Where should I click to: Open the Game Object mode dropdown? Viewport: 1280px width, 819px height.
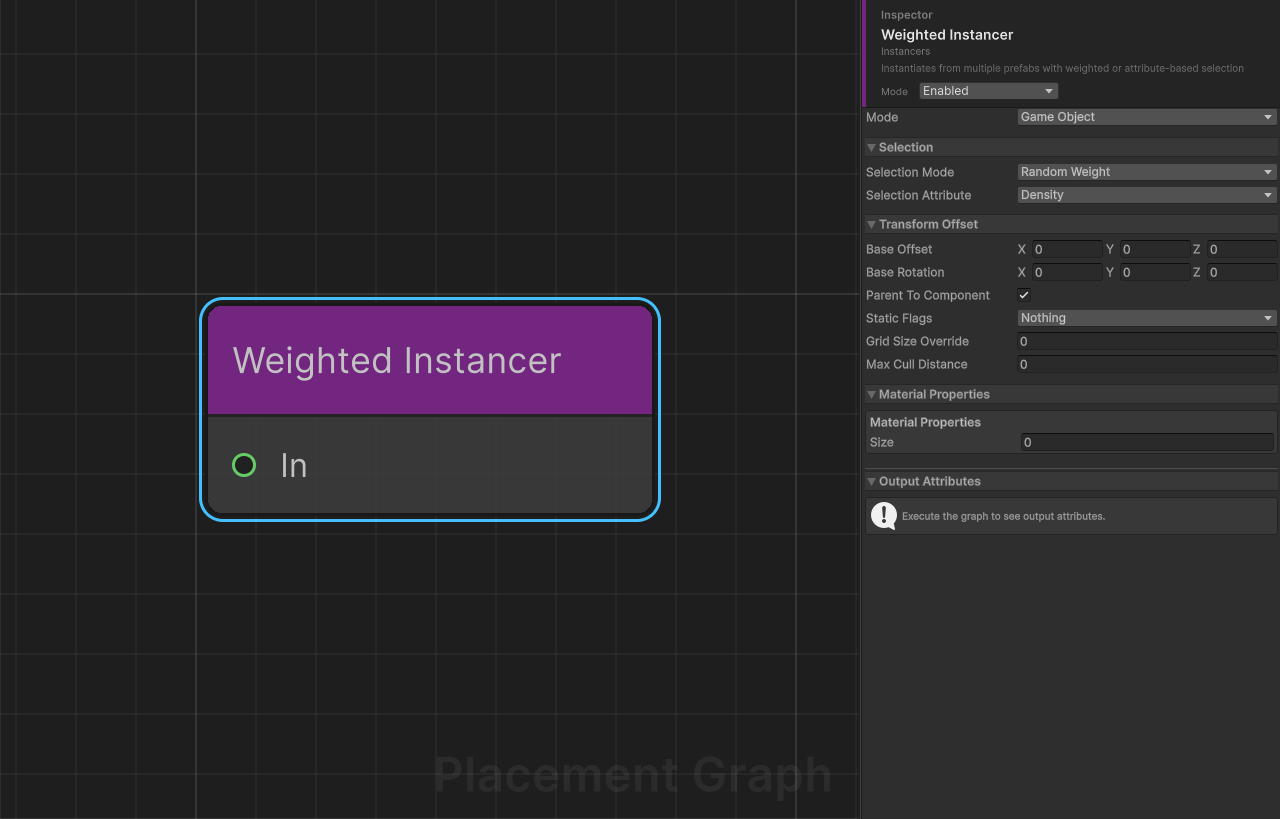[1147, 117]
